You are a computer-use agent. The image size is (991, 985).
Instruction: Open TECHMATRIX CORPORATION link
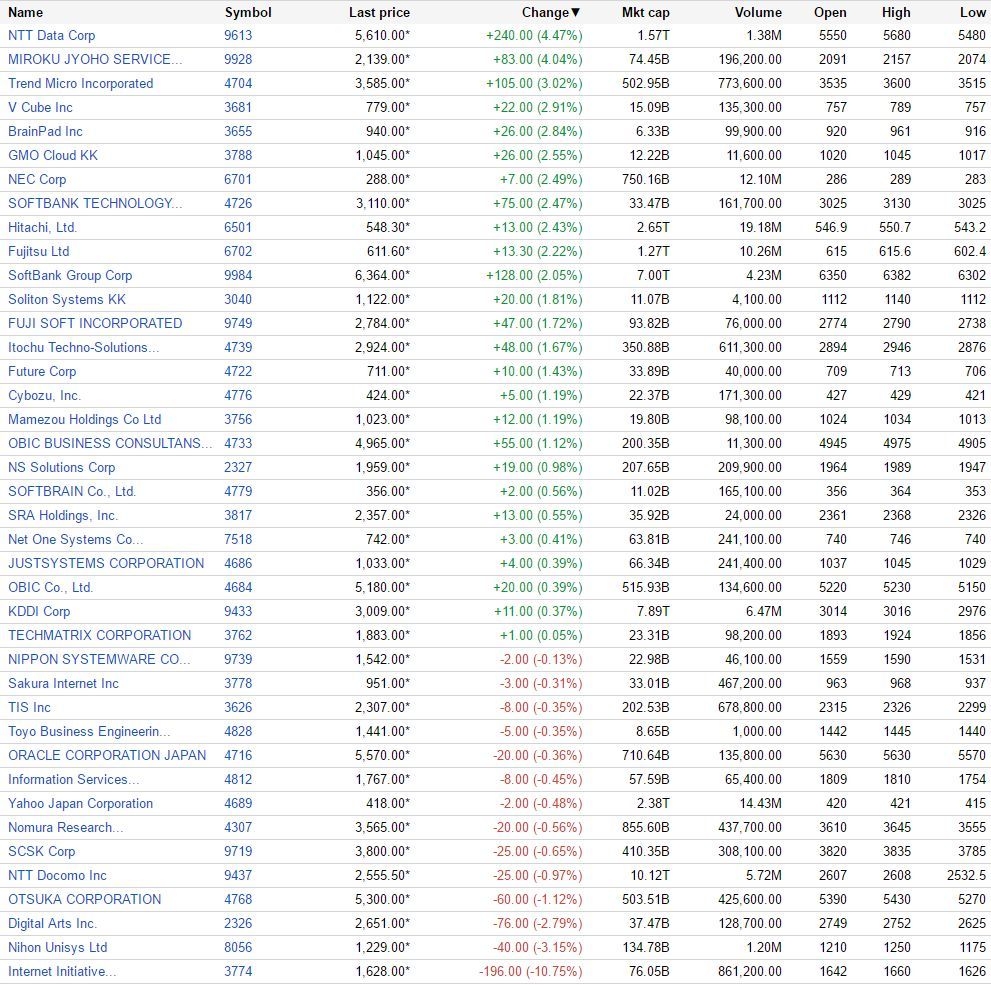tap(99, 636)
